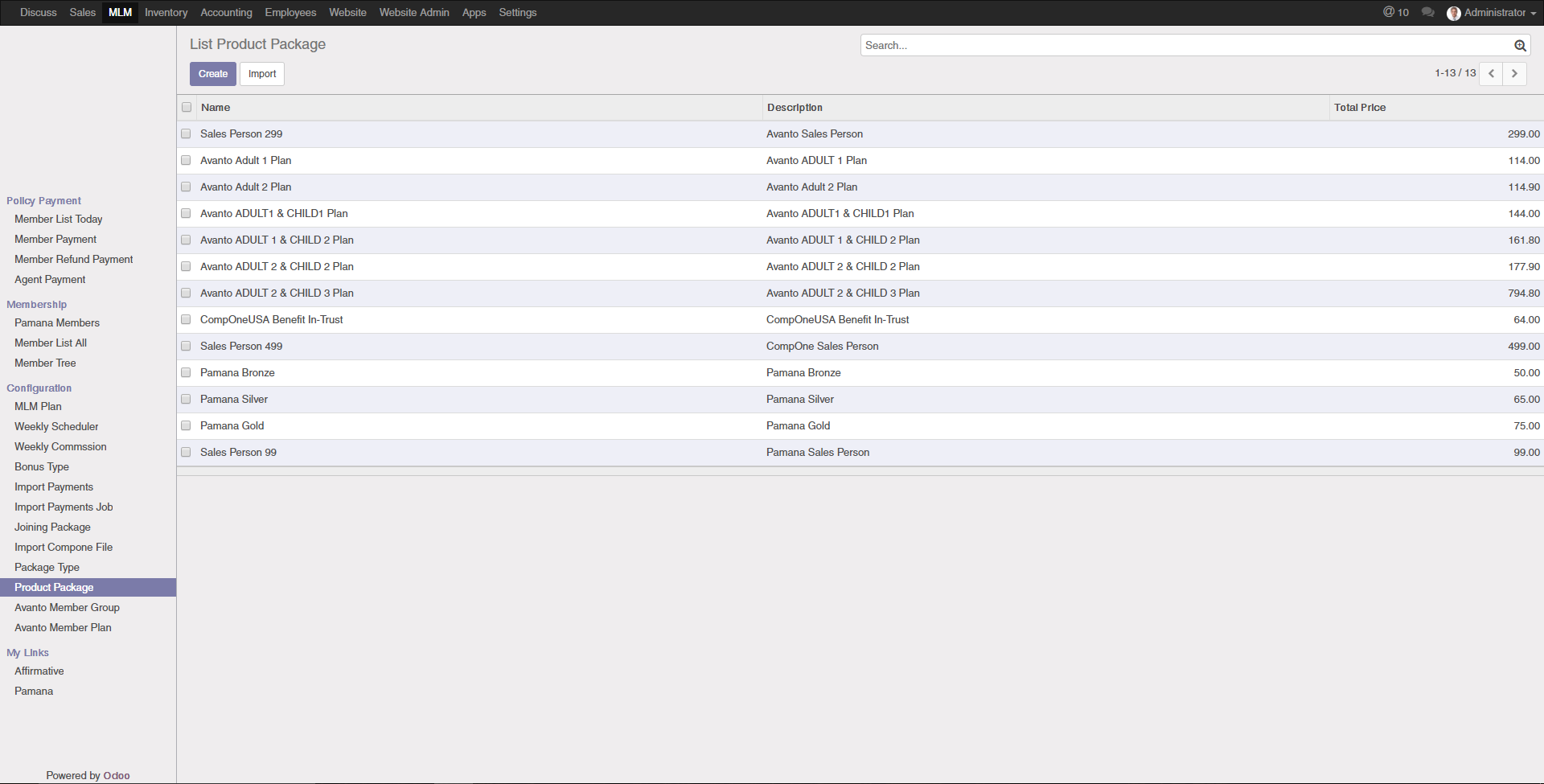Open the Inventory menu
This screenshot has width=1544, height=784.
(166, 13)
